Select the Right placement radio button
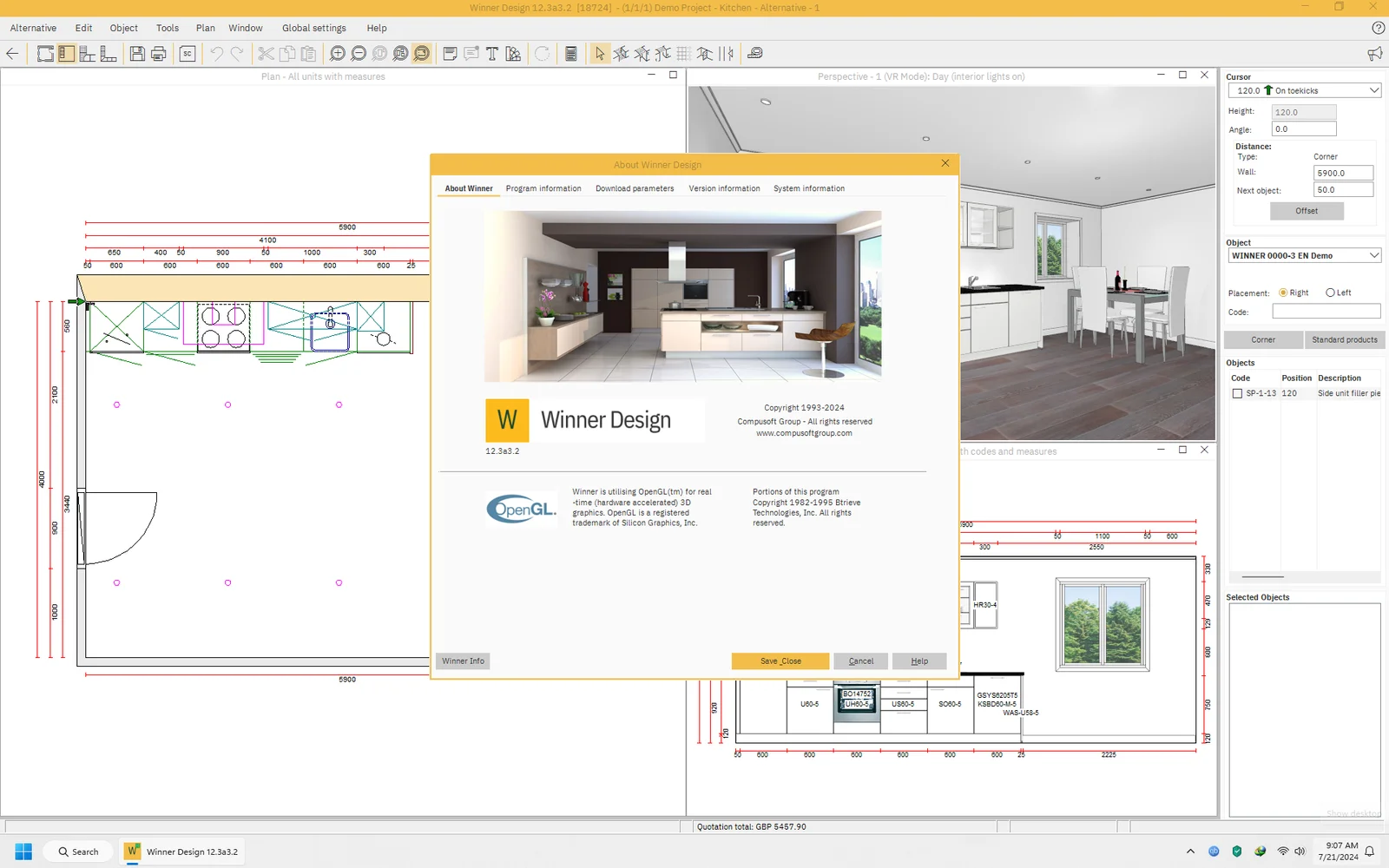 pyautogui.click(x=1283, y=293)
